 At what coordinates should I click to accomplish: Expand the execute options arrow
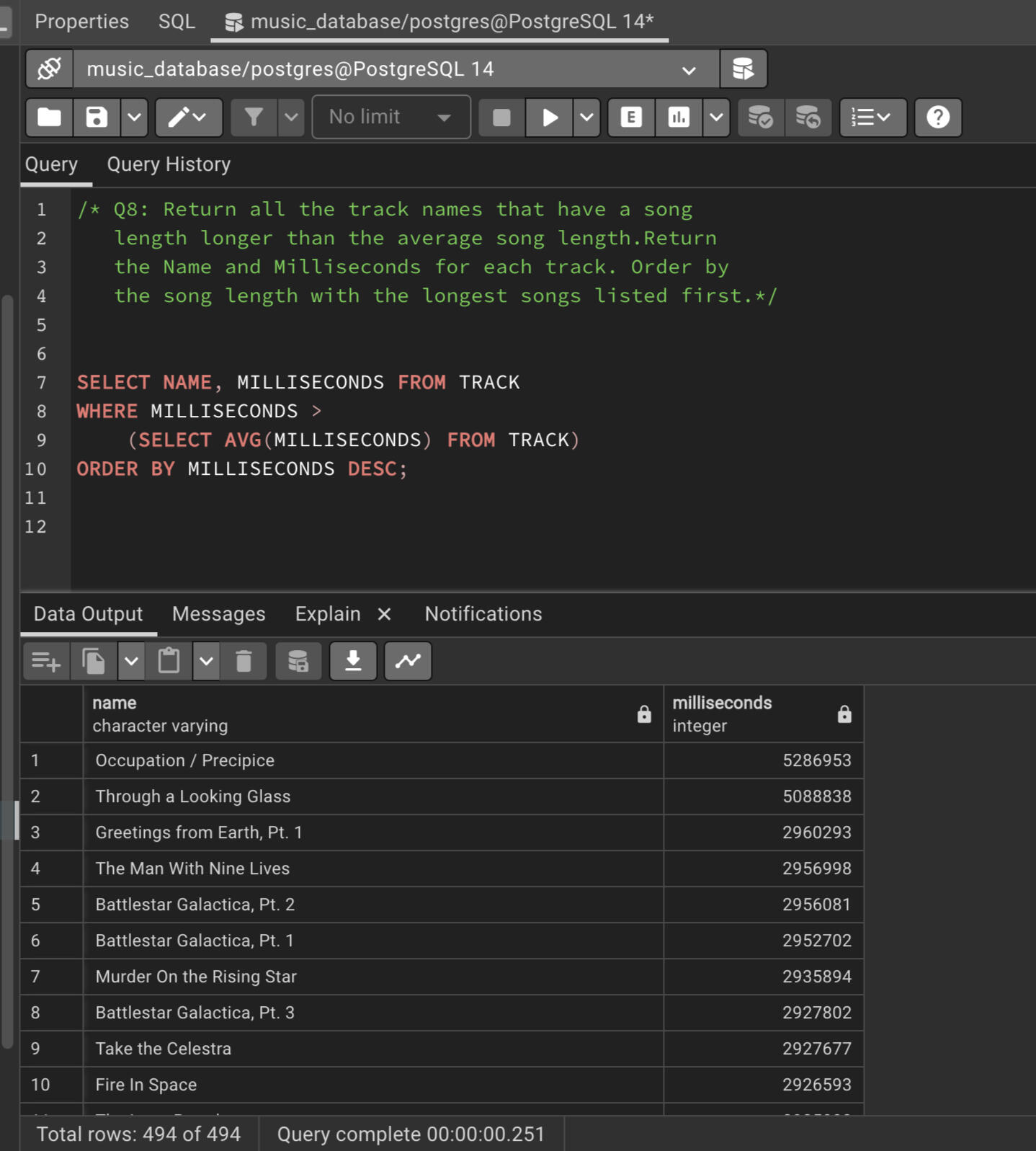[587, 117]
